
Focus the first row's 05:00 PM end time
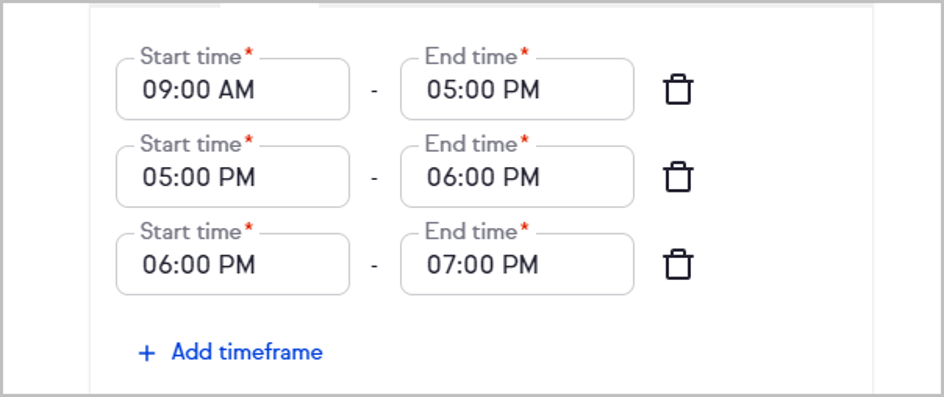point(517,89)
